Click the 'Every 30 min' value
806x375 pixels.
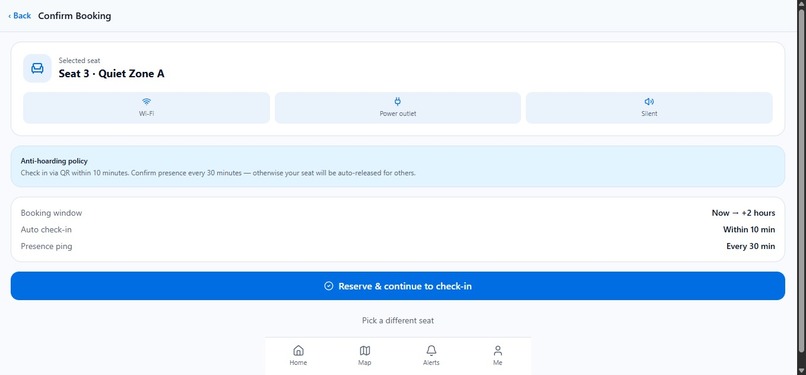click(750, 247)
